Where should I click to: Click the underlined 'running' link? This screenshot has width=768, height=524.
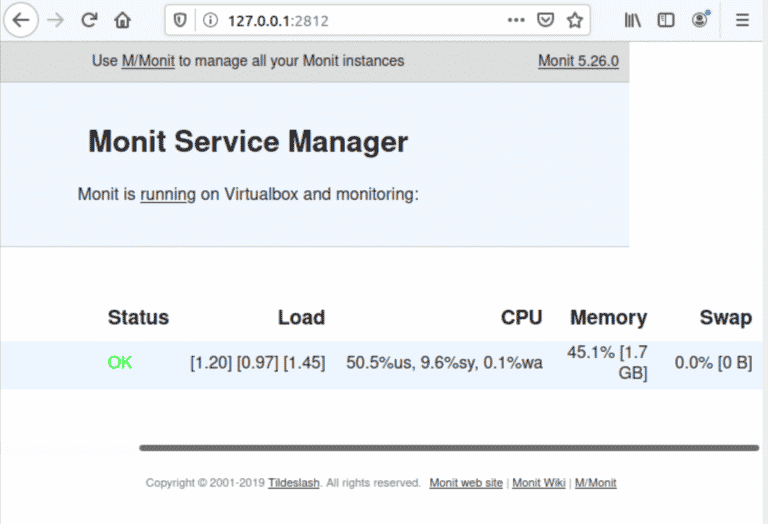[x=168, y=194]
